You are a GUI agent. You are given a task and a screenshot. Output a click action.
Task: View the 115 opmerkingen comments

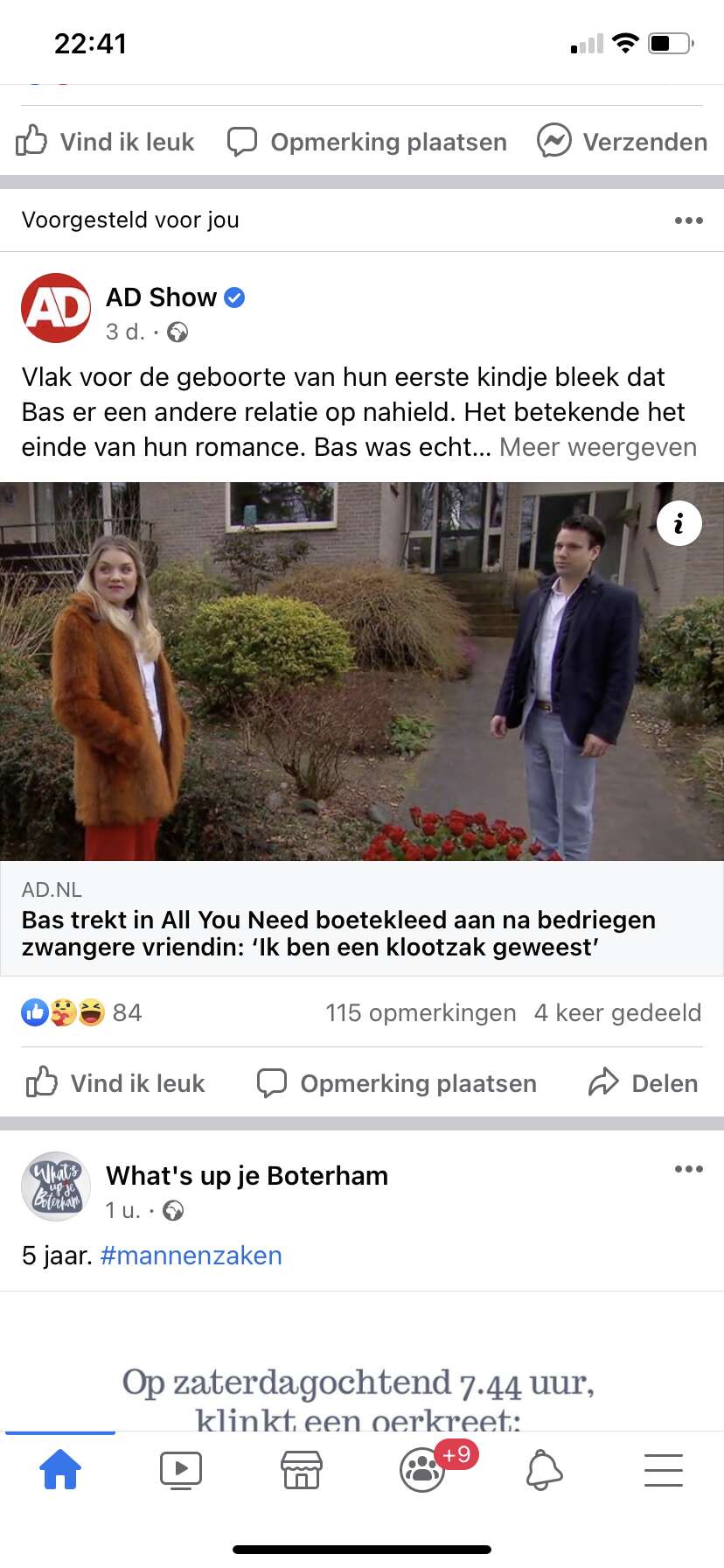[421, 1012]
